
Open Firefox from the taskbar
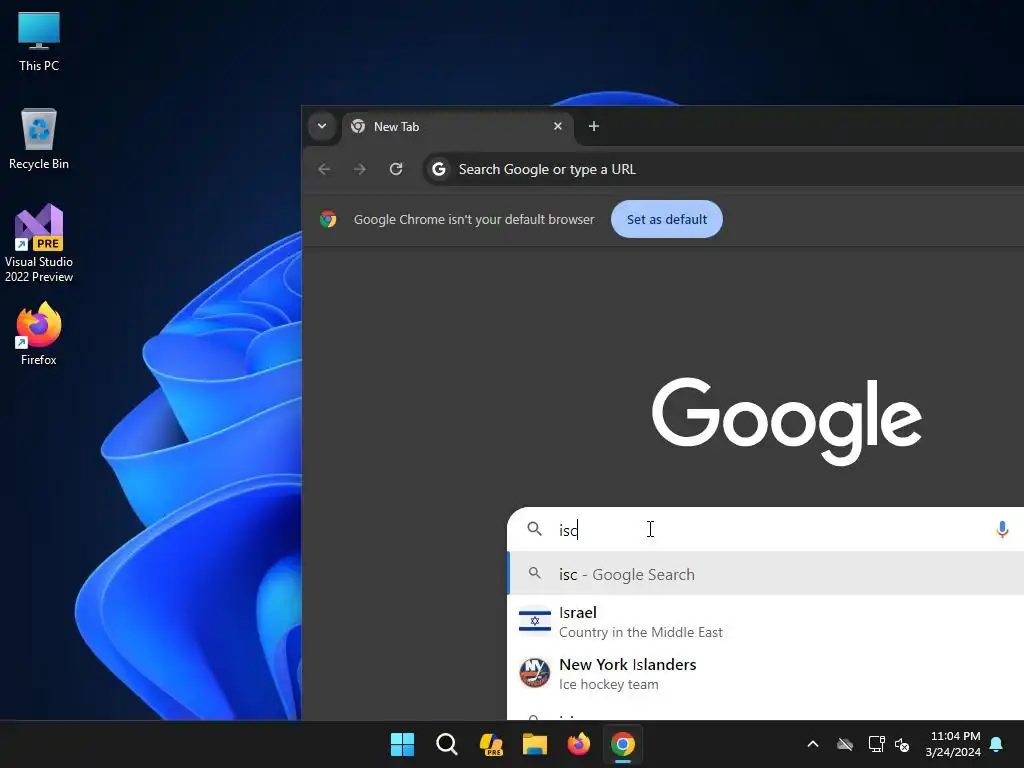(579, 744)
